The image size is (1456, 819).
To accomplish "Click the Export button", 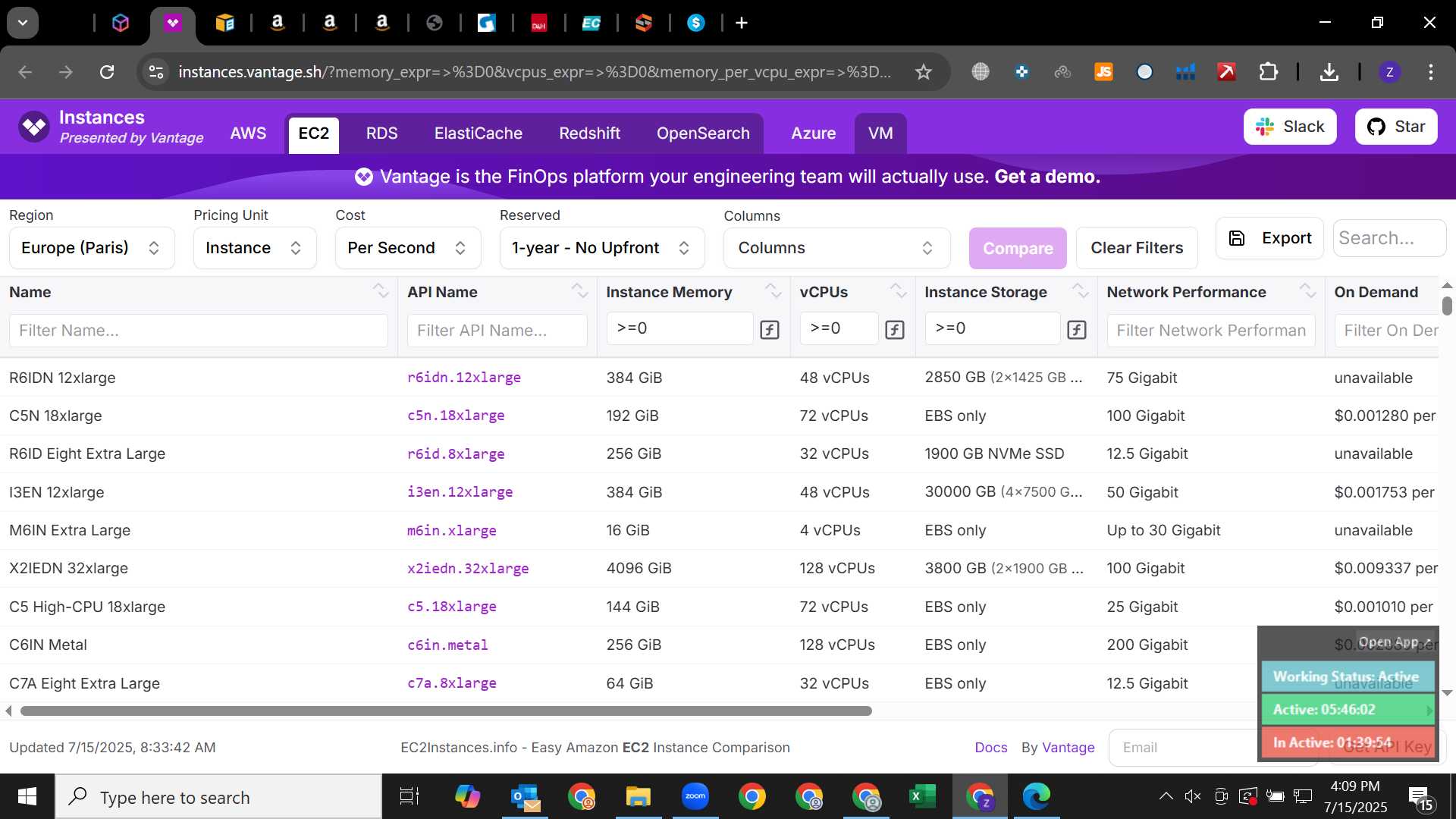I will [1269, 238].
